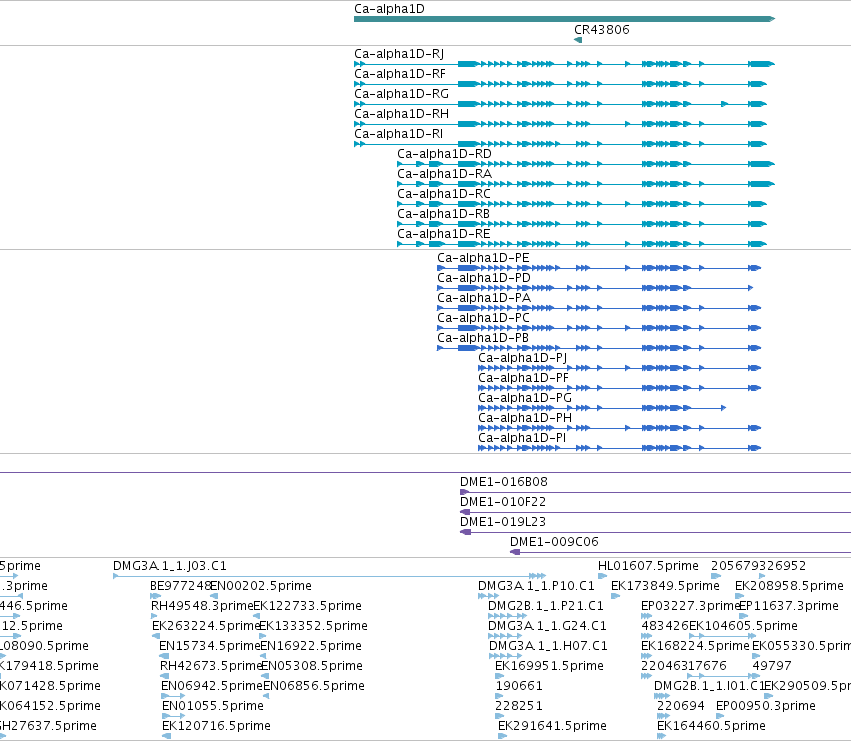
Task: Select EST EK169951.5prime
Action: point(499,676)
